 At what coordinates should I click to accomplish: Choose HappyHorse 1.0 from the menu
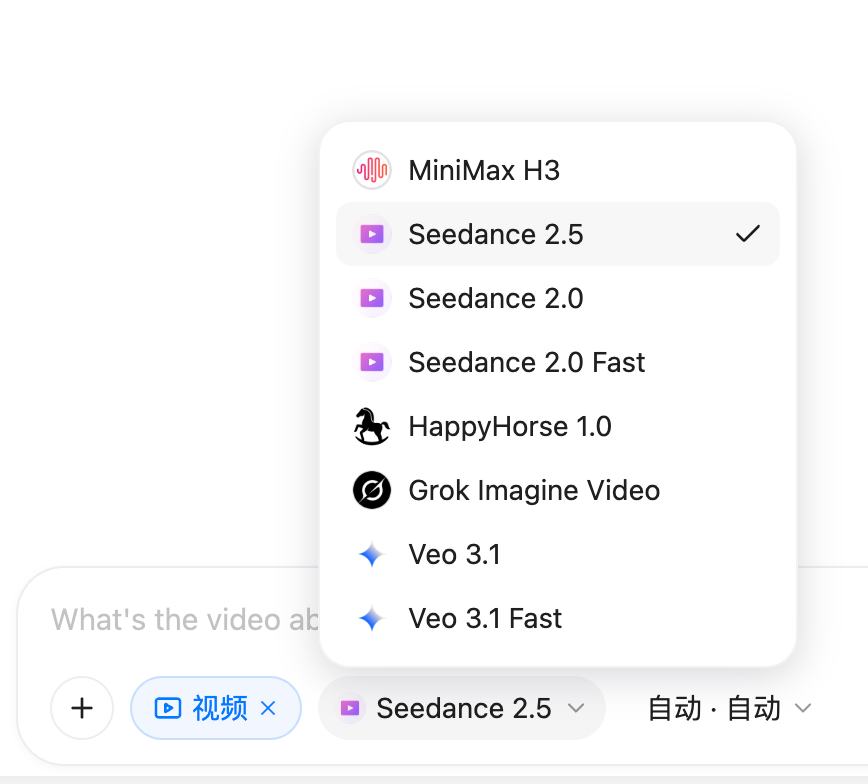(x=558, y=426)
